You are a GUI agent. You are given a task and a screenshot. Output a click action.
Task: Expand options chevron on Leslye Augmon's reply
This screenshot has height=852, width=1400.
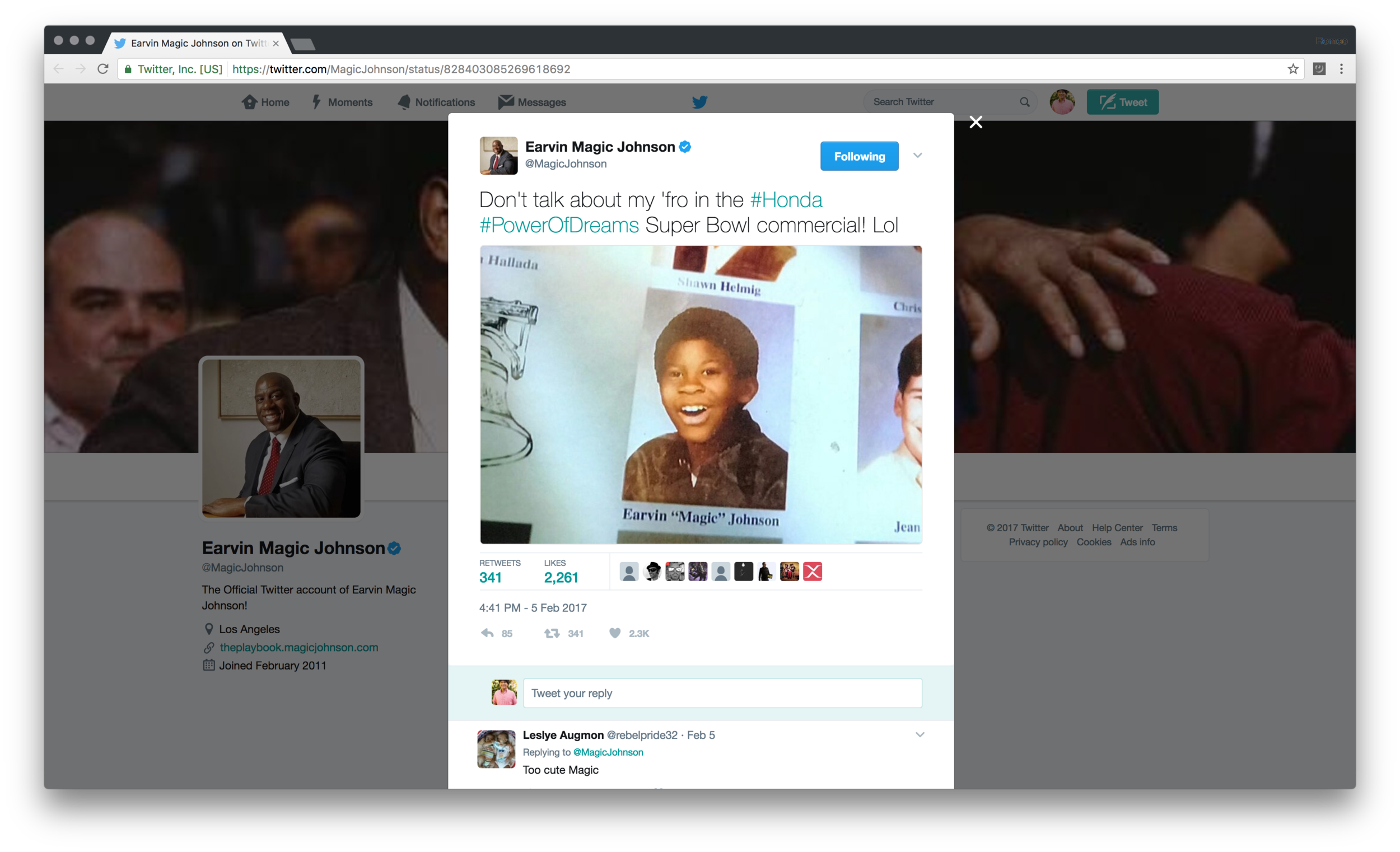coord(920,734)
